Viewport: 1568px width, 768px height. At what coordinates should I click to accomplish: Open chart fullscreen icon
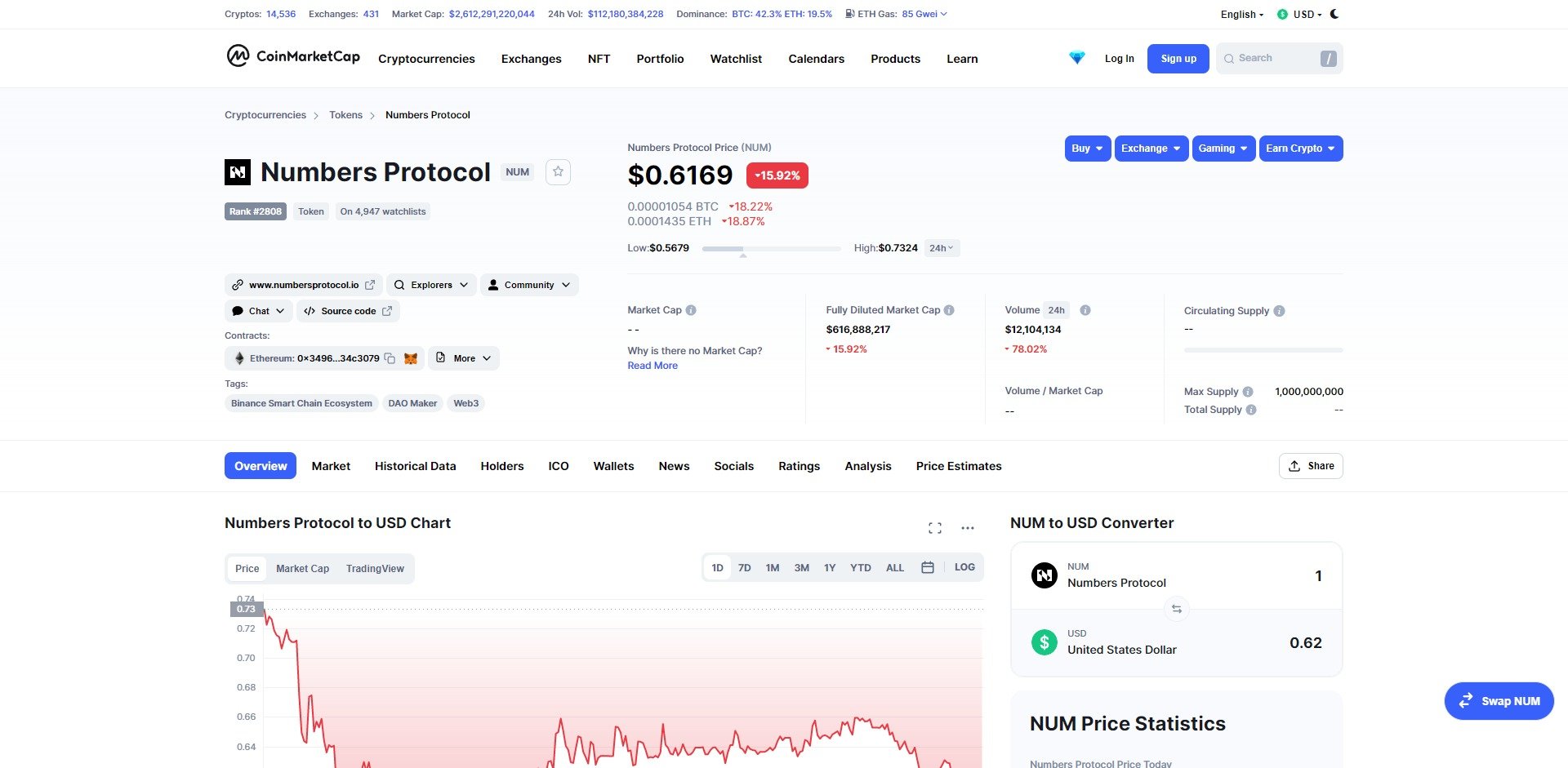[x=935, y=528]
